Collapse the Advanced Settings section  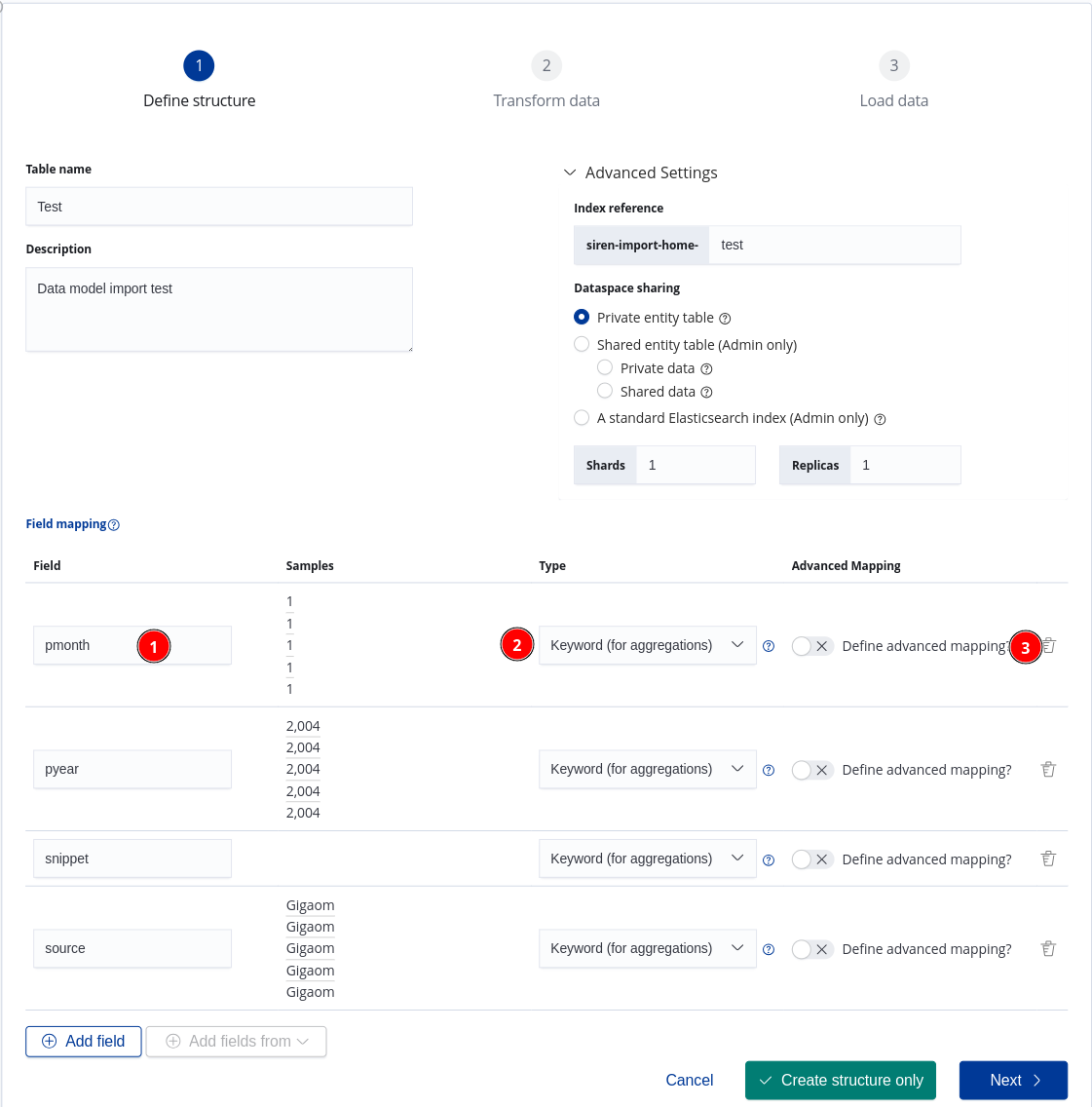tap(570, 172)
